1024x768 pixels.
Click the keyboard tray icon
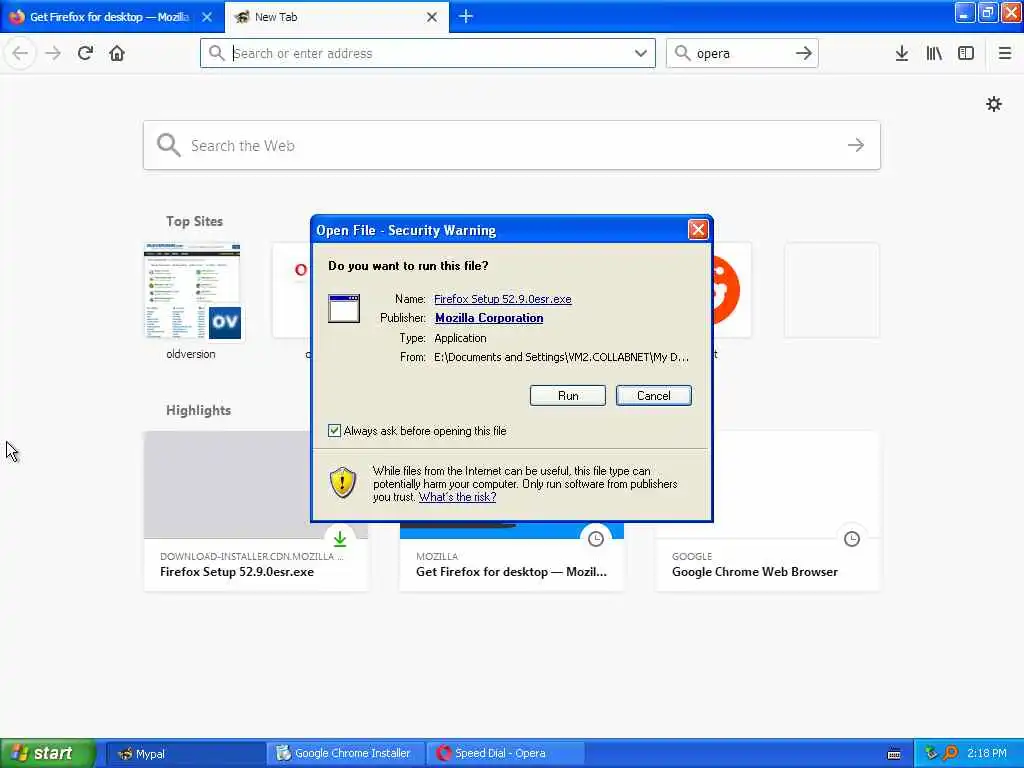click(x=894, y=754)
